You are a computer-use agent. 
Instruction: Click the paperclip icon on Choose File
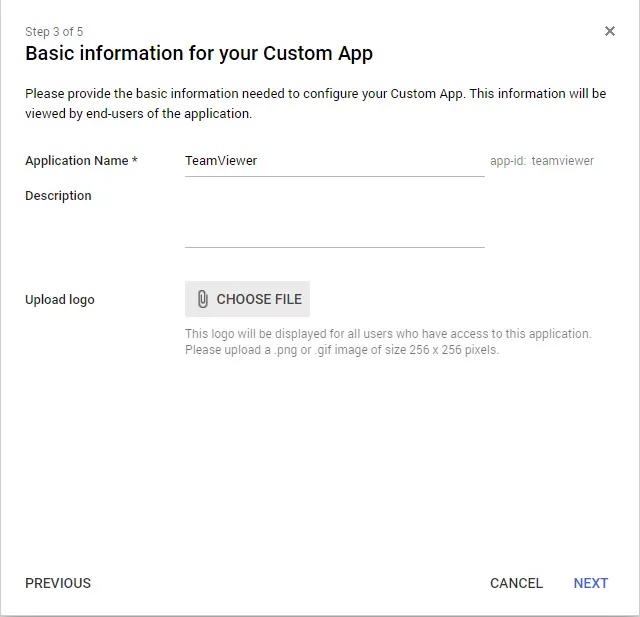click(202, 299)
